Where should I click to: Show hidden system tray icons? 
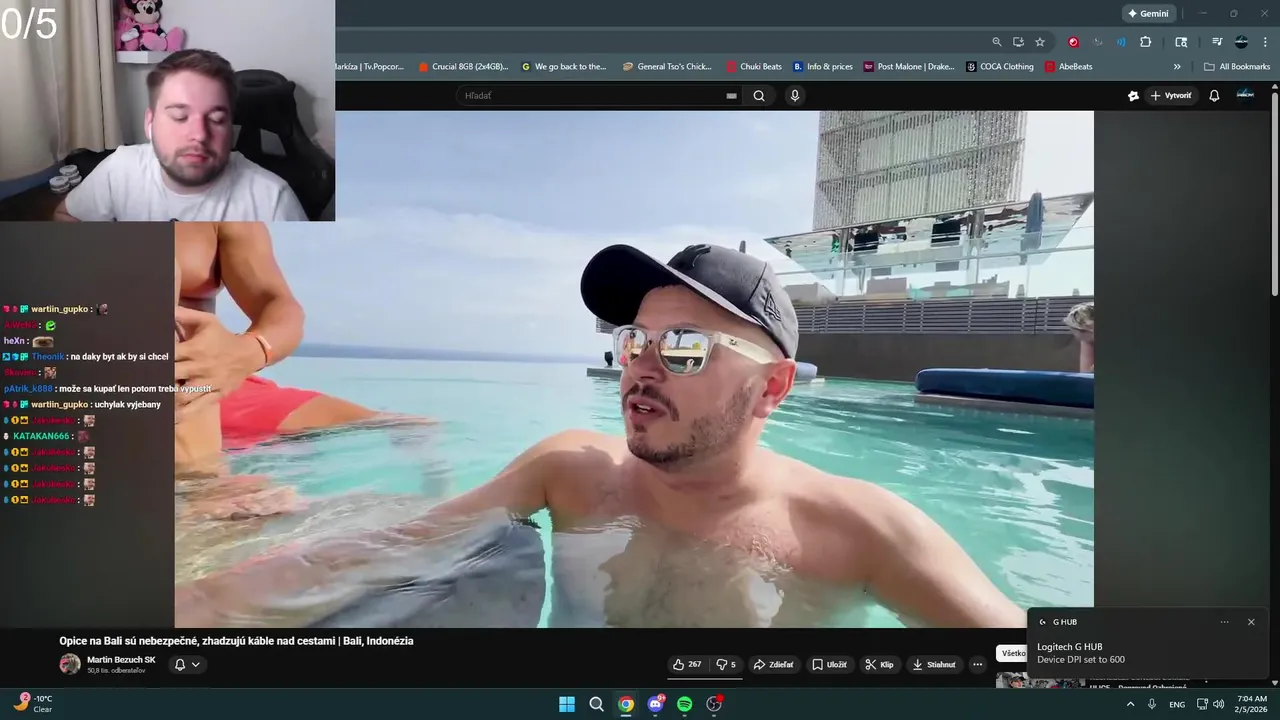(x=1131, y=704)
